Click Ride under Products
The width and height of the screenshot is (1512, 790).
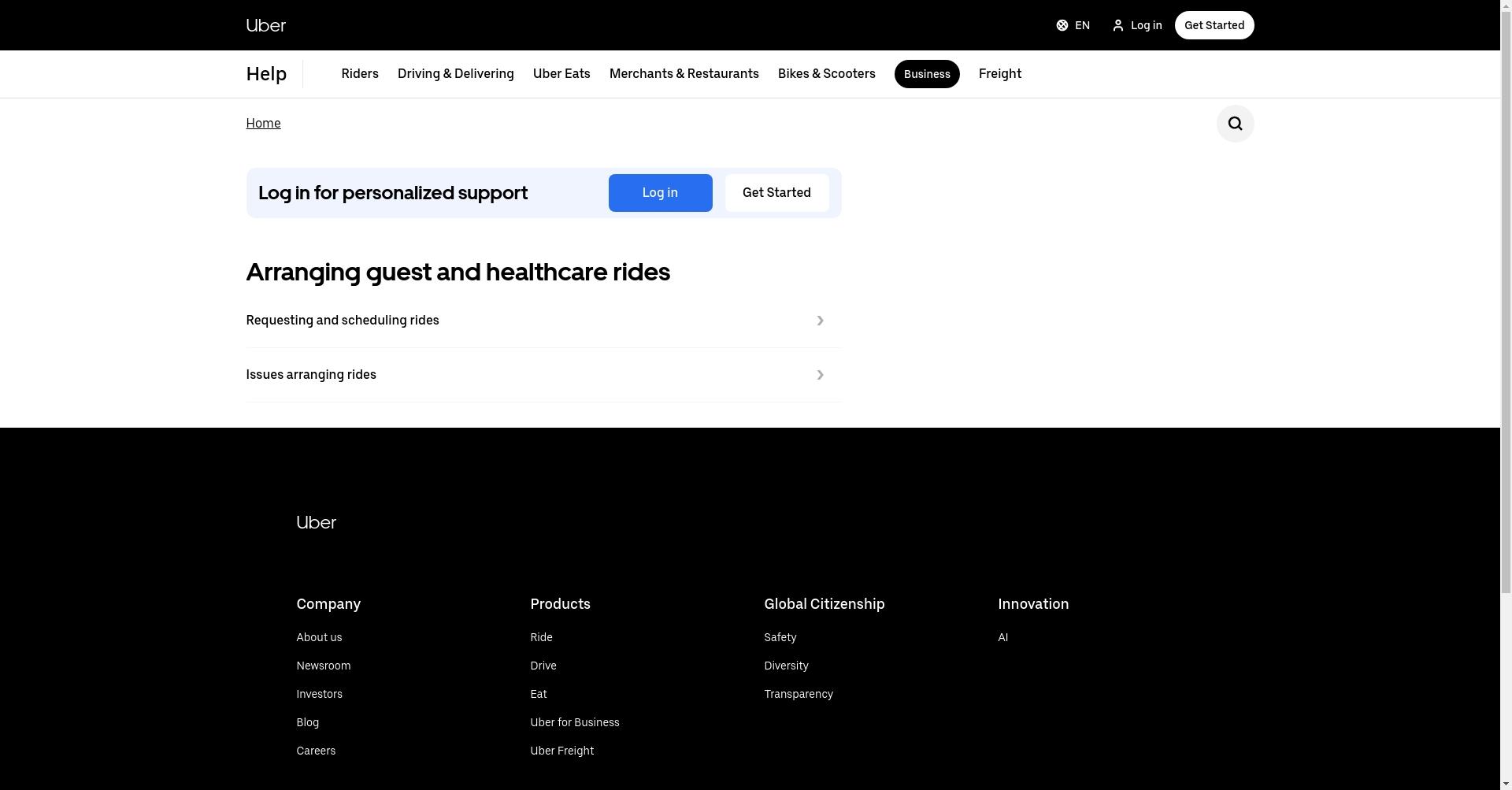click(x=541, y=637)
